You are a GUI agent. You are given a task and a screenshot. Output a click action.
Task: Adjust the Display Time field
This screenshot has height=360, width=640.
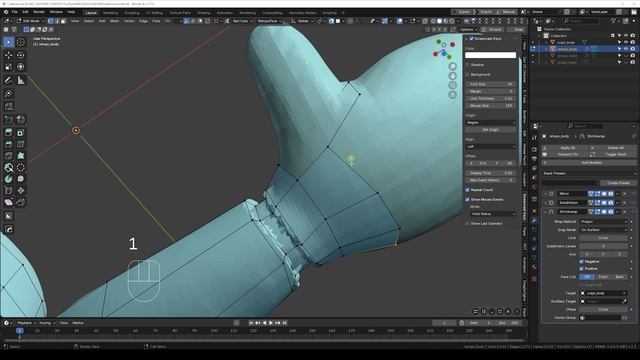coord(491,173)
